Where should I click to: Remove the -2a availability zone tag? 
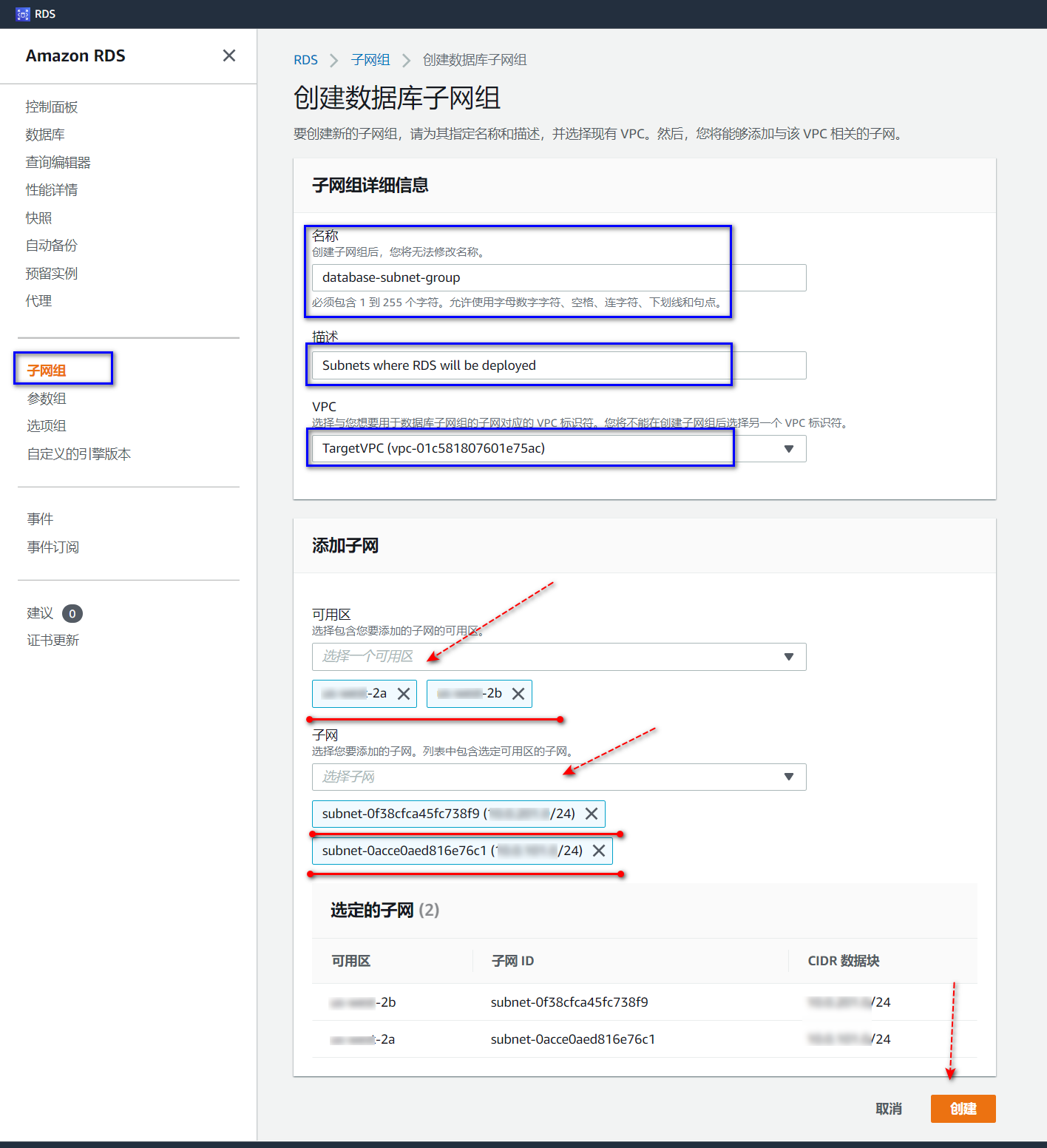click(404, 694)
